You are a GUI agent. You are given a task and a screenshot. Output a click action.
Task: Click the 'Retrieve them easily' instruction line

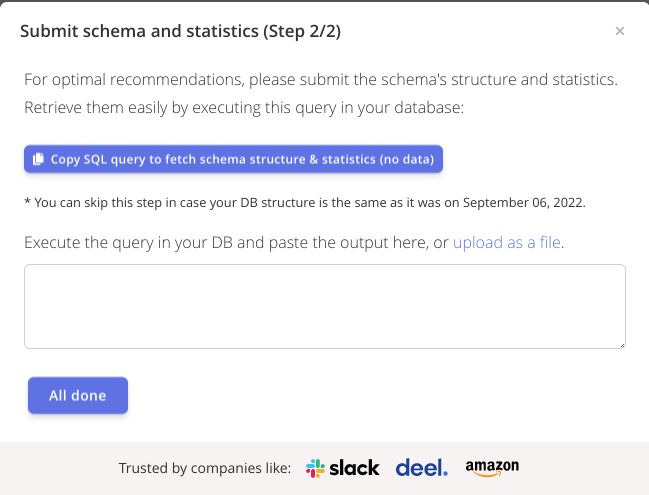tap(244, 107)
